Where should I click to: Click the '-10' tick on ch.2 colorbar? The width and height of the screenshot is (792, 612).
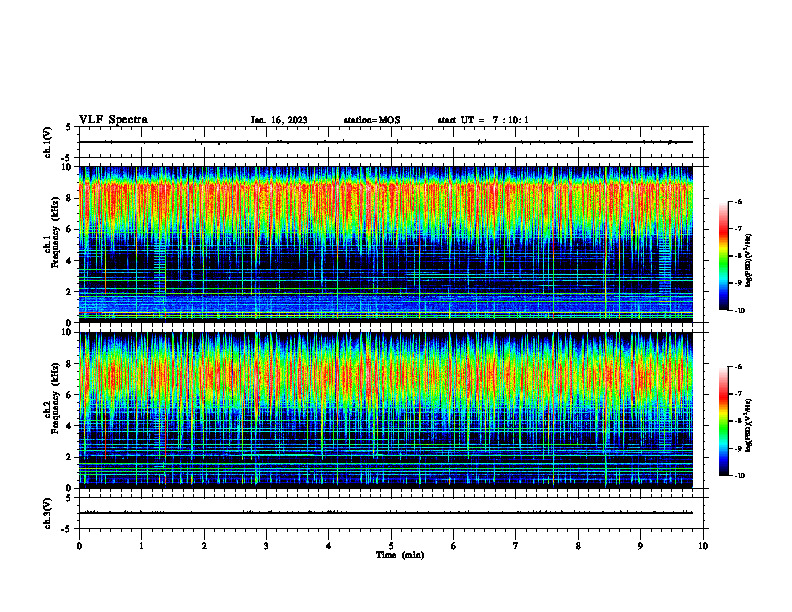pyautogui.click(x=739, y=476)
